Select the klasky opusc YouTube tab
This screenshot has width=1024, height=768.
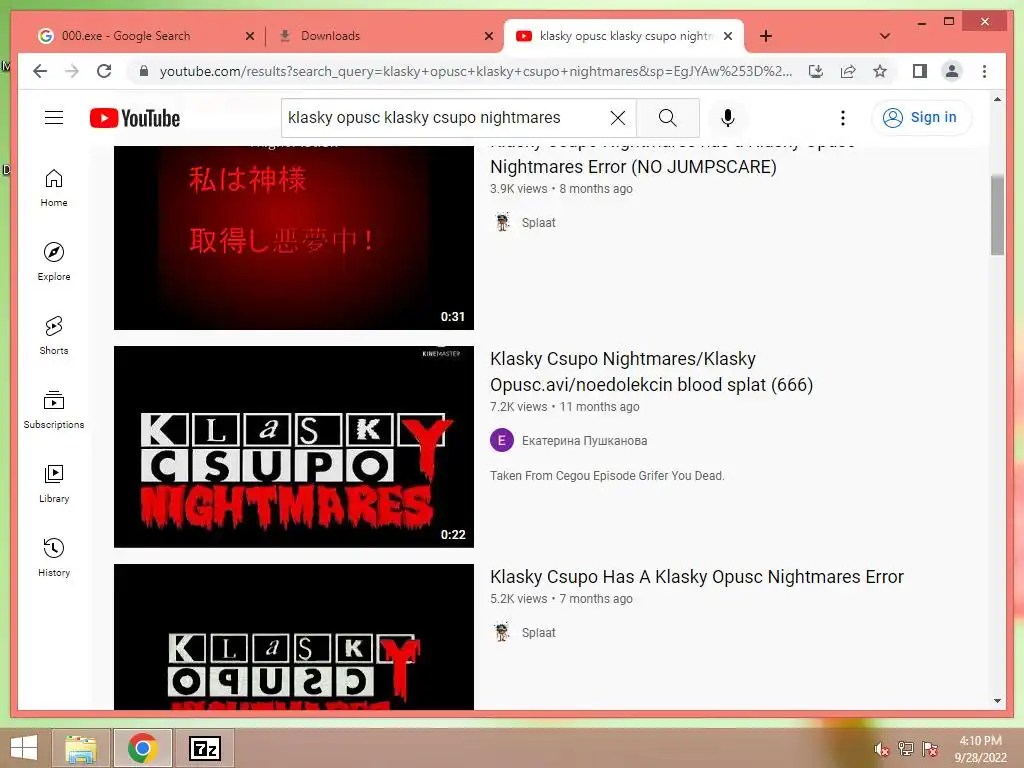click(624, 36)
